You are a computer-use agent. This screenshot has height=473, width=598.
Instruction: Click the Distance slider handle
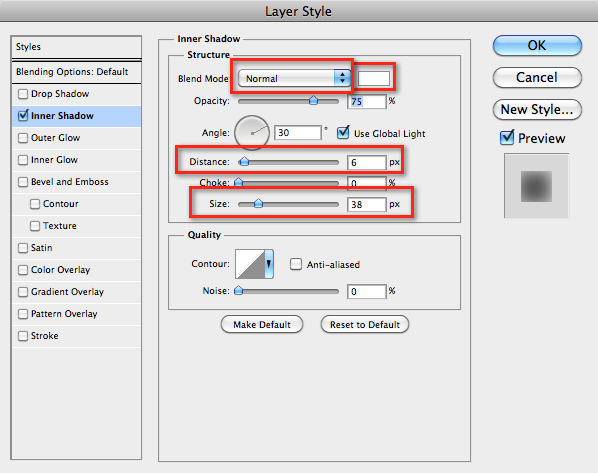244,162
